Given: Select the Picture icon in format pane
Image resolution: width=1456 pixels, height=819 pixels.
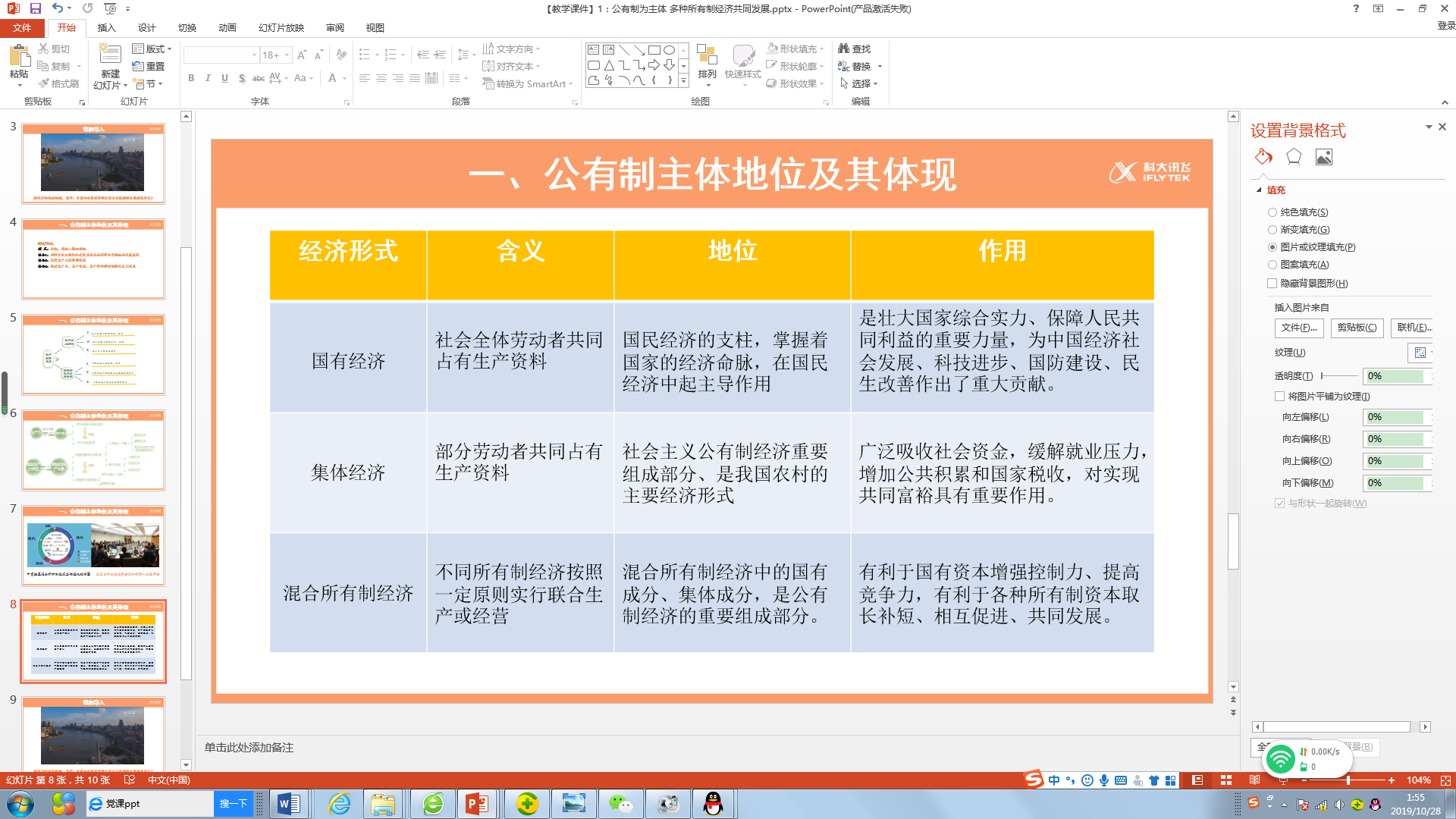Looking at the screenshot, I should click(1324, 157).
